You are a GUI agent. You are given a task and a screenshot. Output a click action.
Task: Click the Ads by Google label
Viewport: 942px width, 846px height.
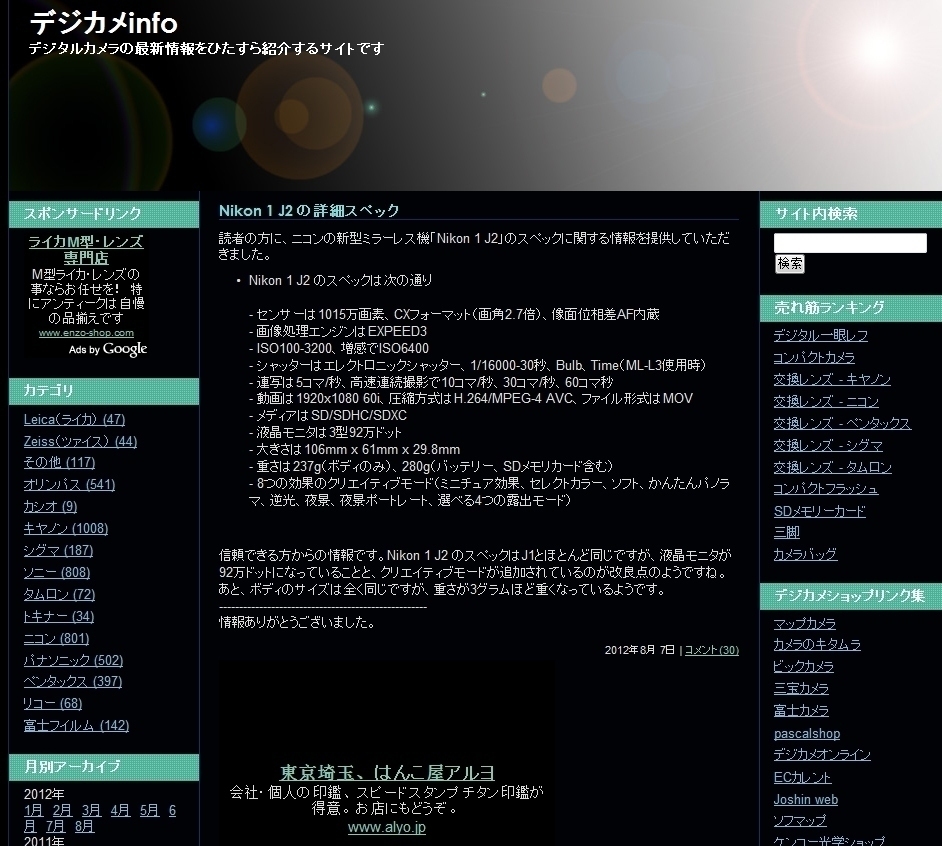tap(108, 349)
